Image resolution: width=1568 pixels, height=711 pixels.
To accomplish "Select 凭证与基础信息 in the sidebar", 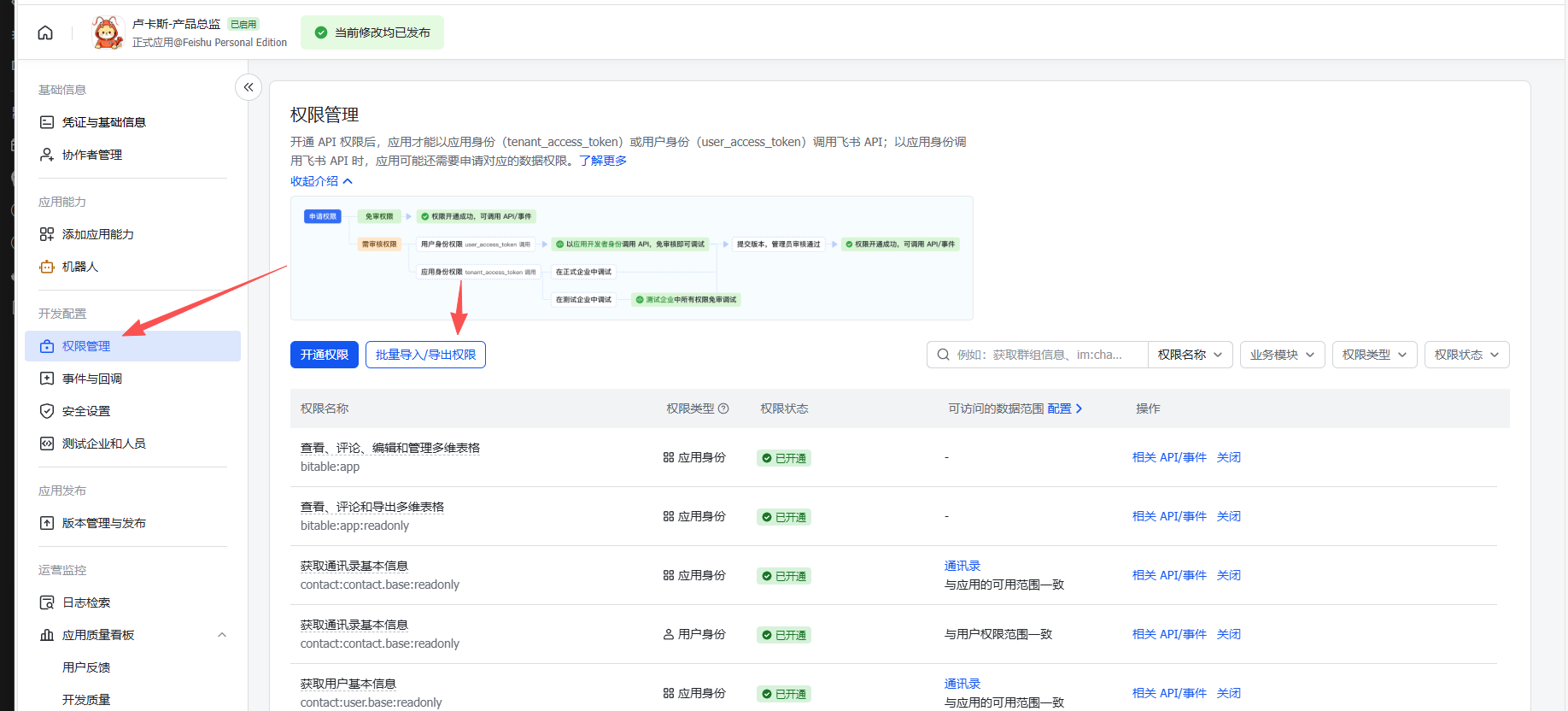I will 103,122.
